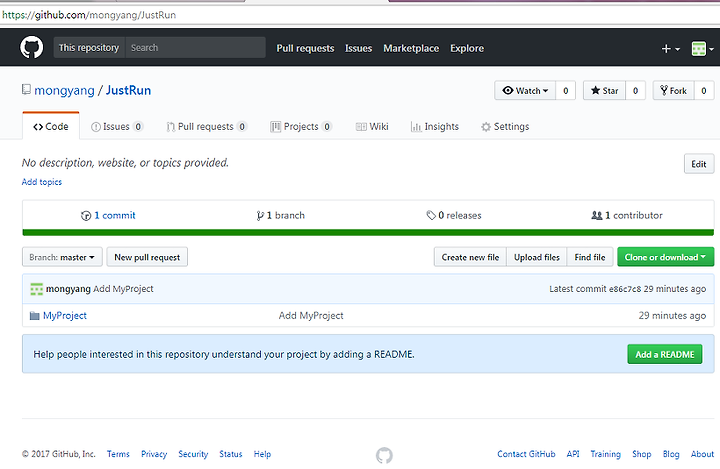
Task: Switch to the Issues tab
Action: (x=117, y=126)
